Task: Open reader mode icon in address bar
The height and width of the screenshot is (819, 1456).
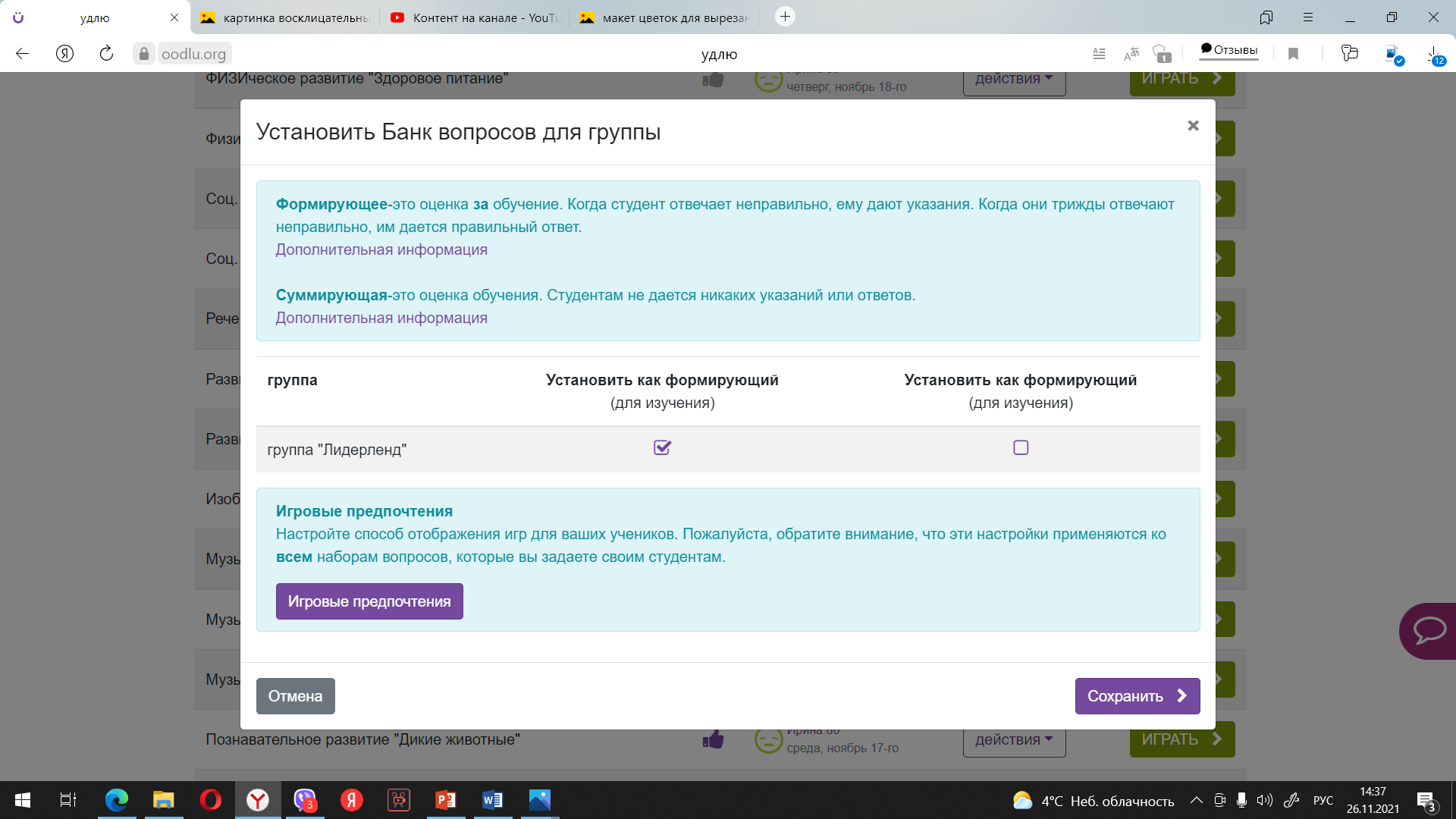Action: click(x=1099, y=54)
